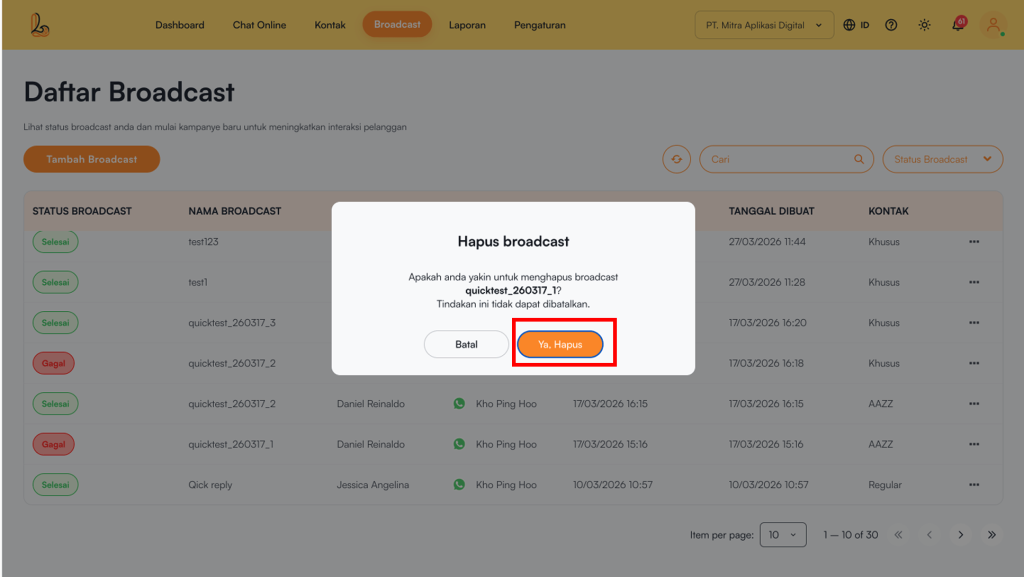Open PT. Mitra Aplikasi Digital company dropdown
This screenshot has width=1024, height=577.
[x=764, y=25]
